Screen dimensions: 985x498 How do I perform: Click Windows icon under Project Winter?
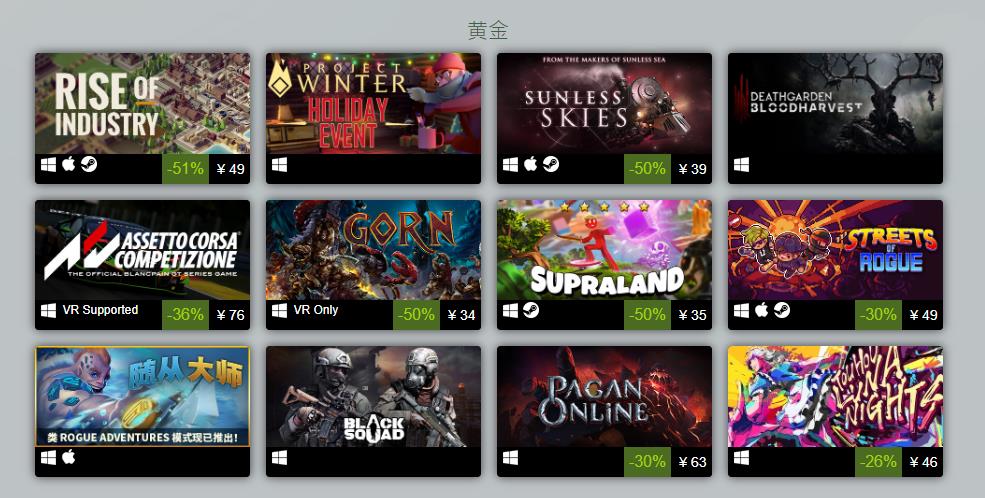pos(280,165)
